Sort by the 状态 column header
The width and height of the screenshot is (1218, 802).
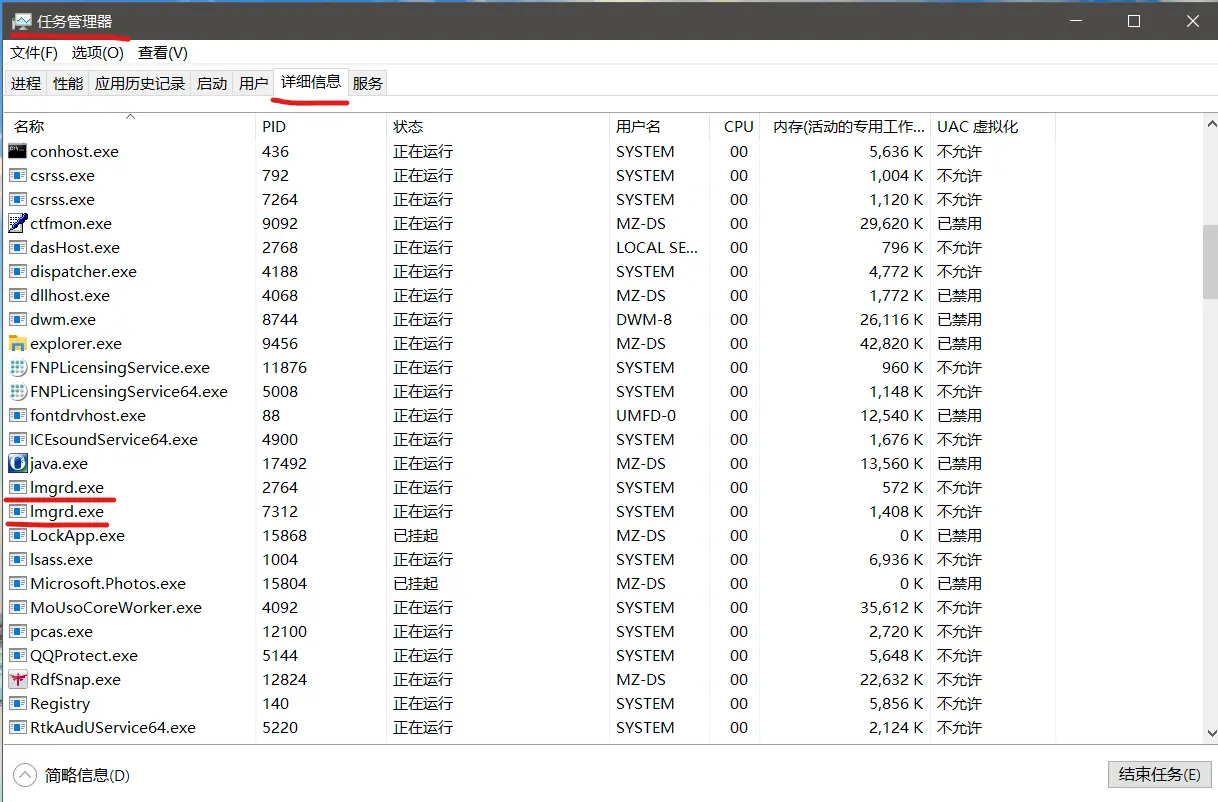coord(497,127)
